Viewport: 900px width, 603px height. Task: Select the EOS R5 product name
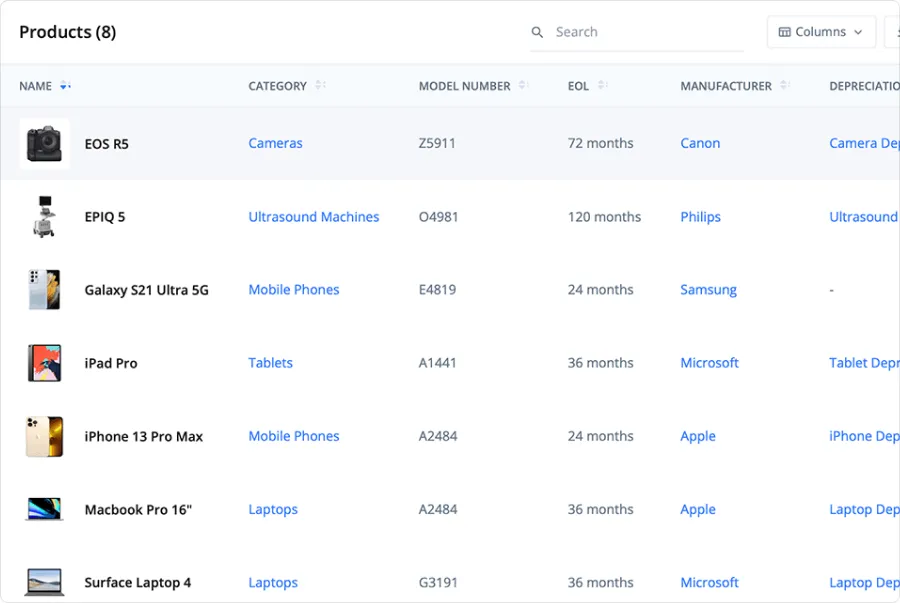[x=107, y=144]
